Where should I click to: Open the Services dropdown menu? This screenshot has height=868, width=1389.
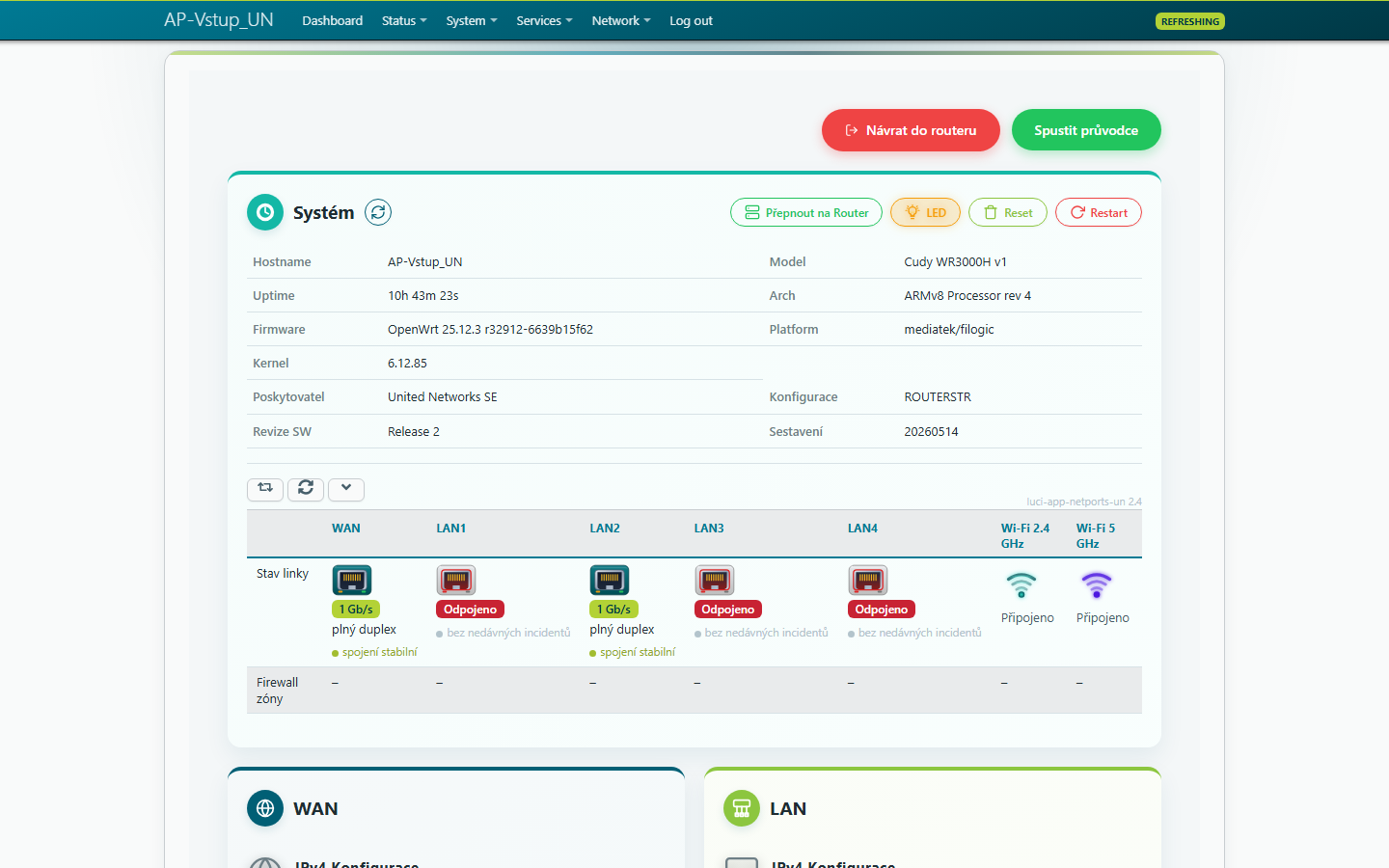click(x=544, y=20)
